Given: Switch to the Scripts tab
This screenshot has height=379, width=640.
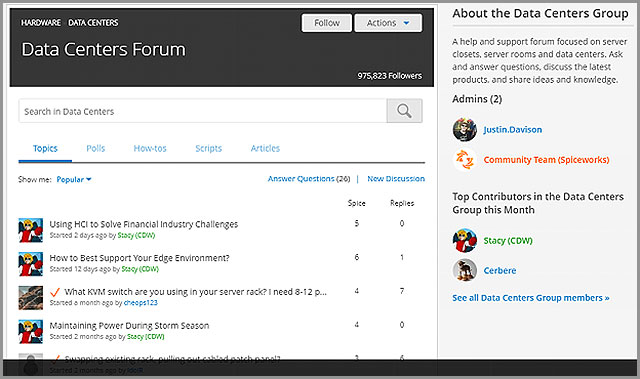Looking at the screenshot, I should click(x=209, y=148).
